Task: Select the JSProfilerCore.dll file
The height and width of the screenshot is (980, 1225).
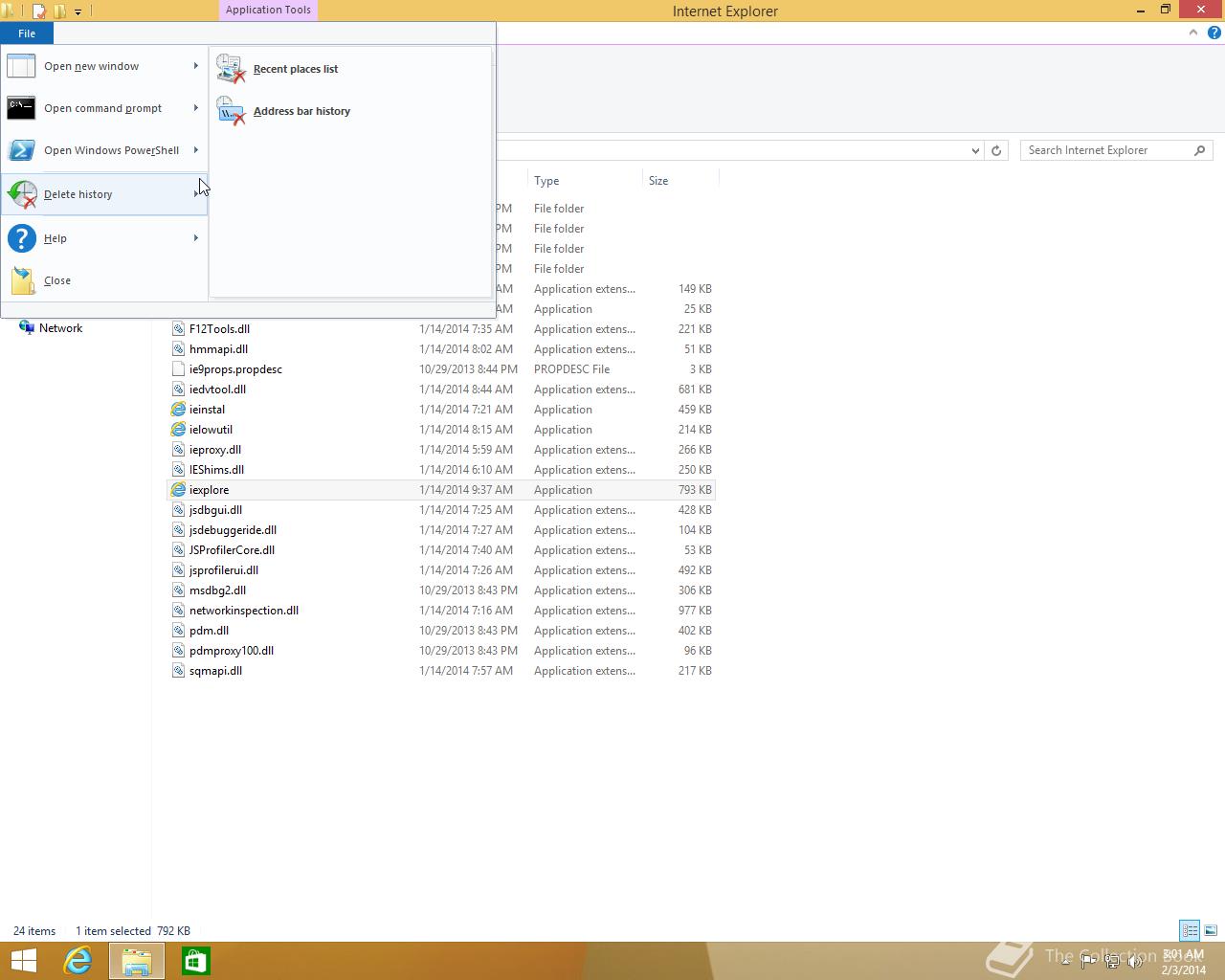Action: 232,550
